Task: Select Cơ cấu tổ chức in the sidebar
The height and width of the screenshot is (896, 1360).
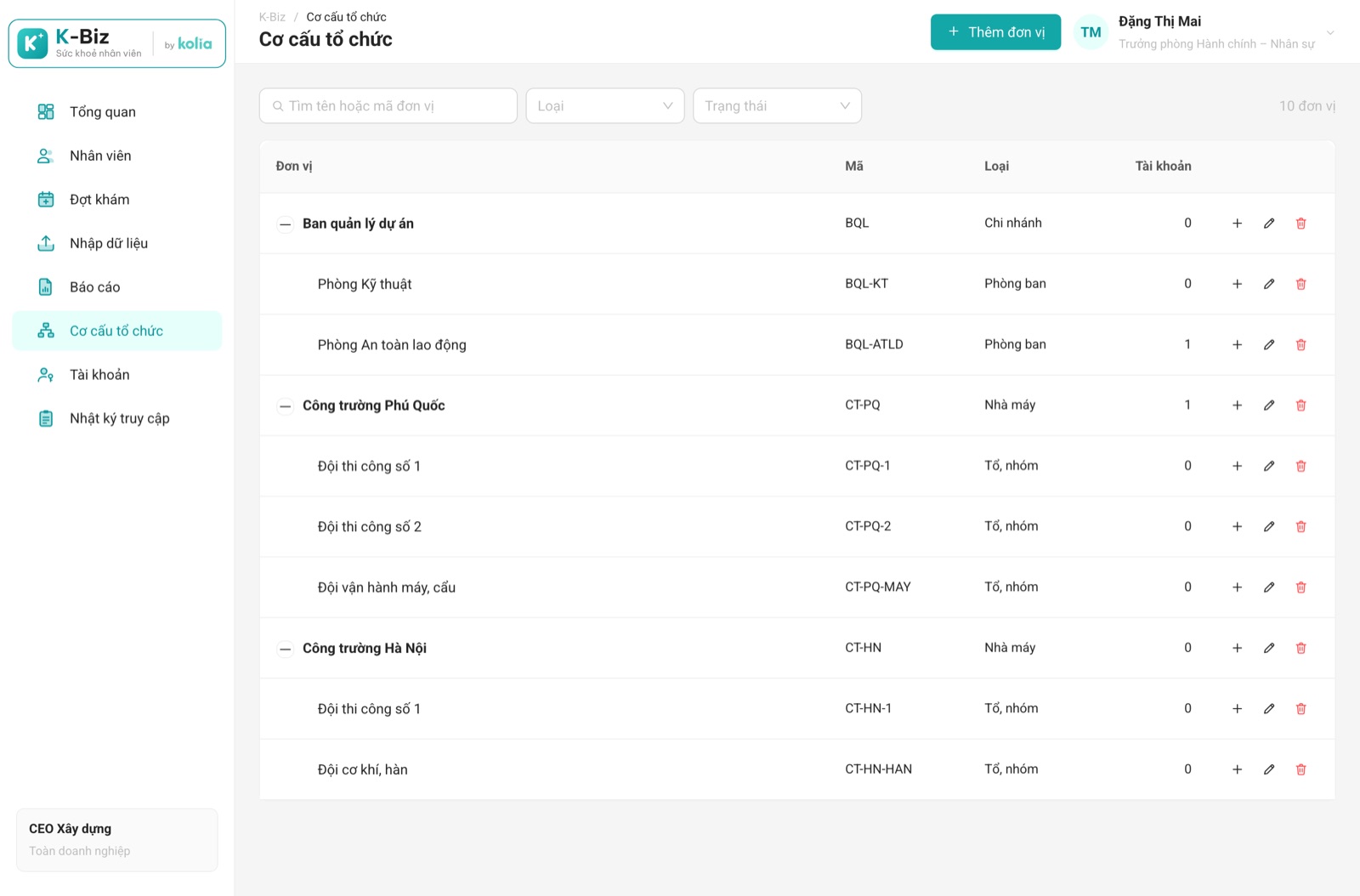Action: 117,331
